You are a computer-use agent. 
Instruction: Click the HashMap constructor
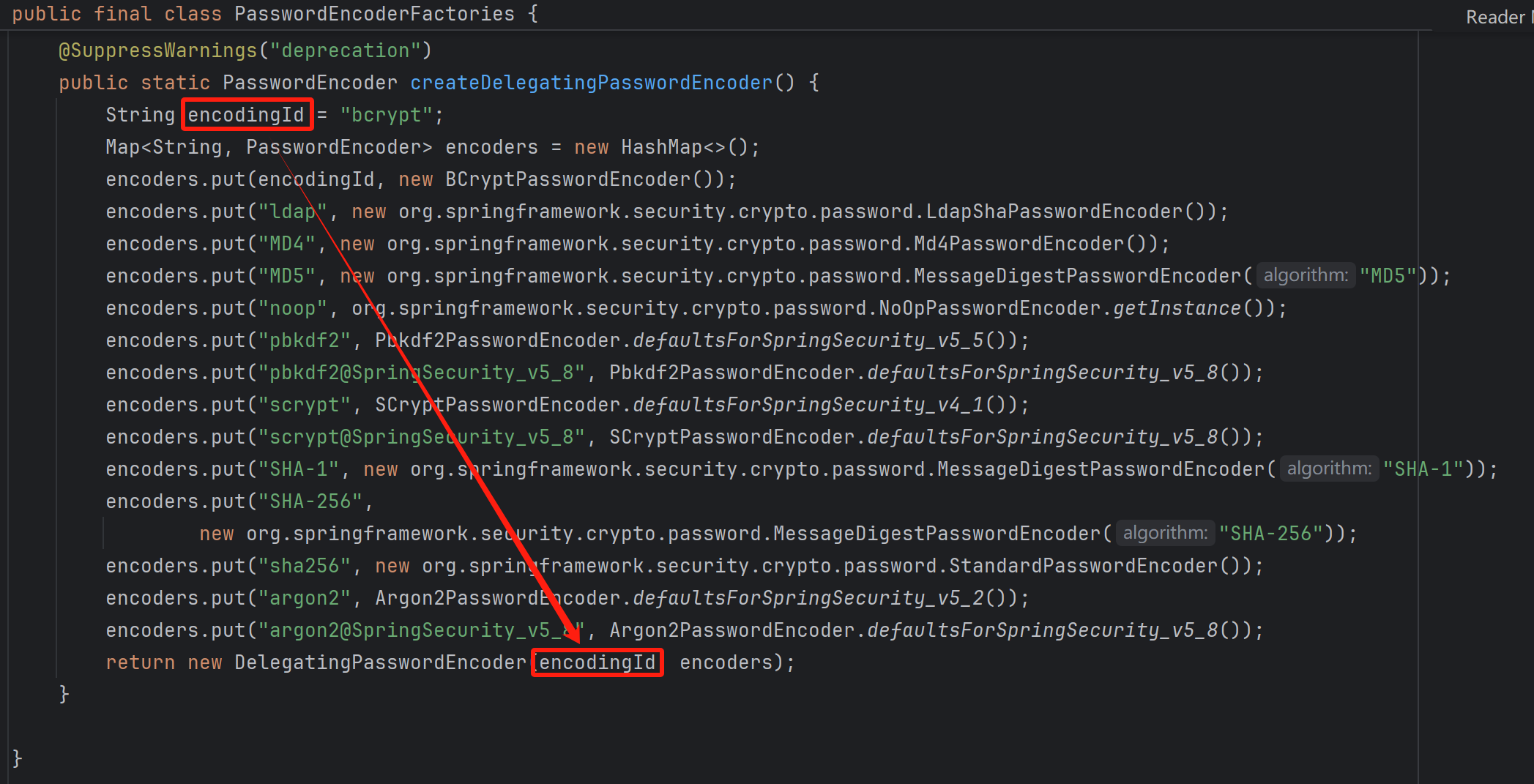(661, 147)
